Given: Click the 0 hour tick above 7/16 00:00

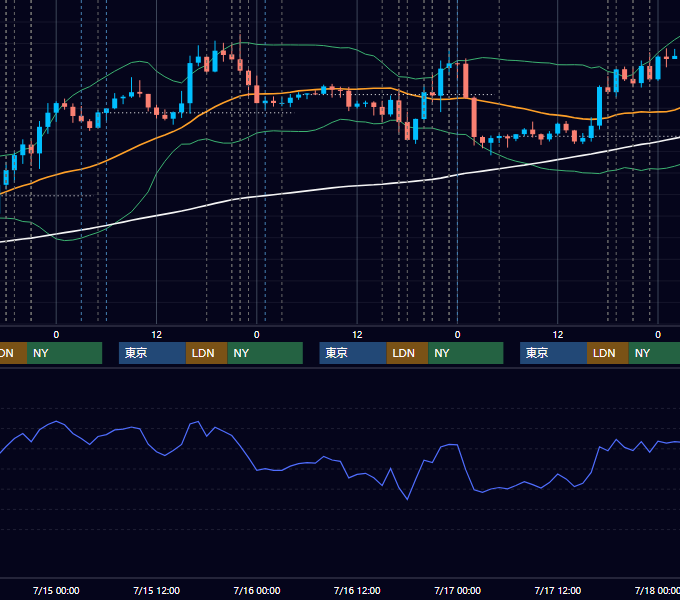Looking at the screenshot, I should click(x=257, y=335).
